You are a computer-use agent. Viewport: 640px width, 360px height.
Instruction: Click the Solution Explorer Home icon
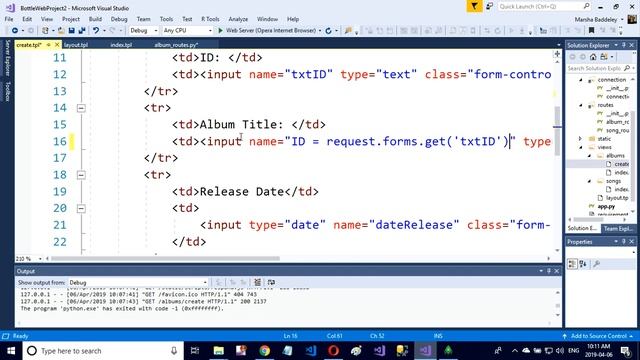pos(593,57)
